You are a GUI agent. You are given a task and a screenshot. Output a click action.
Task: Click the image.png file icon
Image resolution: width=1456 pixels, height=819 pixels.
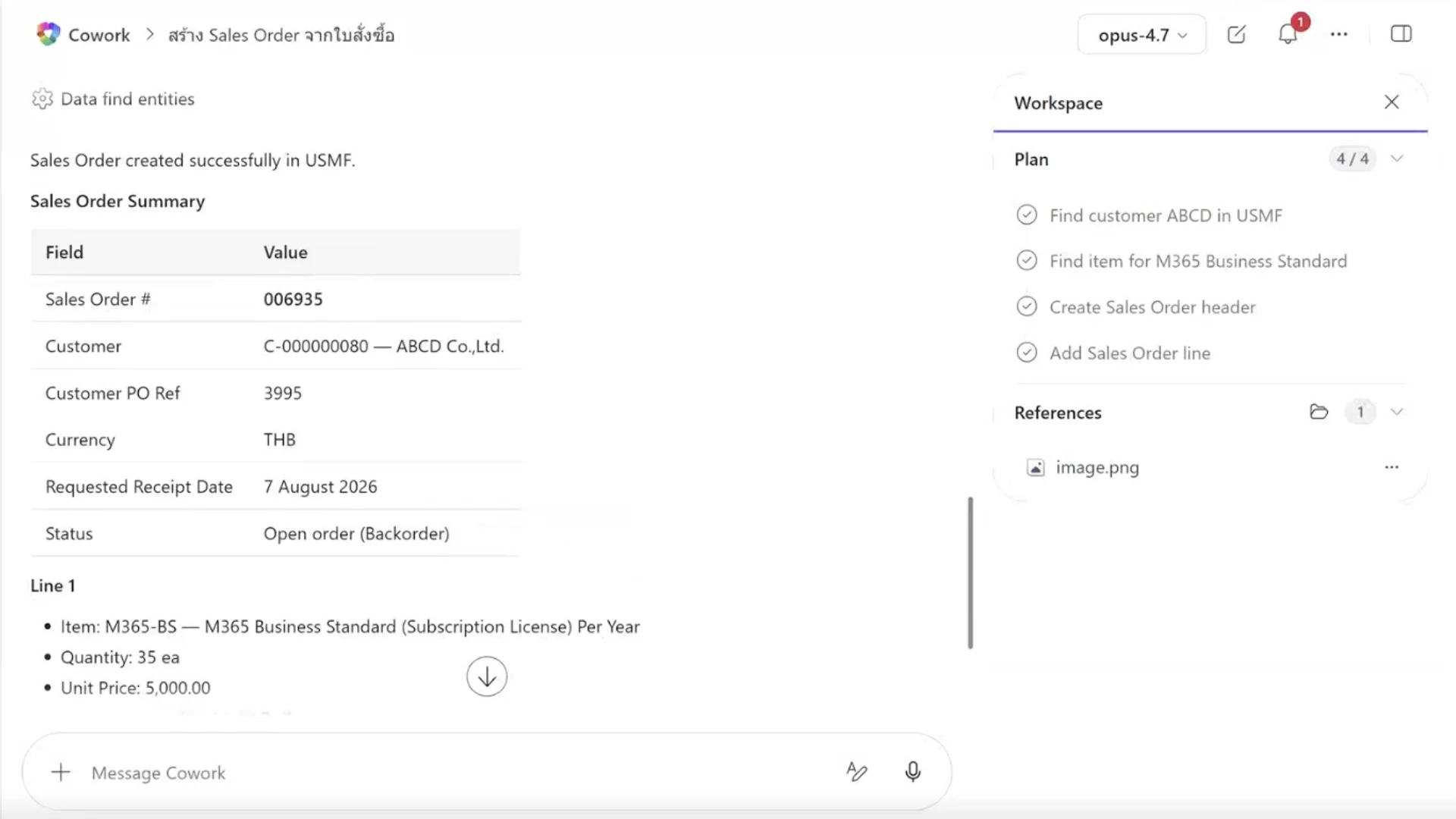(x=1035, y=467)
